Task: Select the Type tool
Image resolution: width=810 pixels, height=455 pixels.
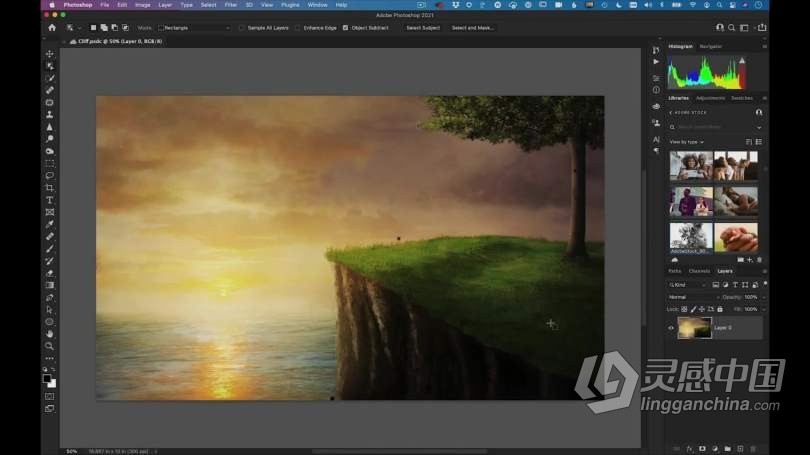Action: pos(50,200)
